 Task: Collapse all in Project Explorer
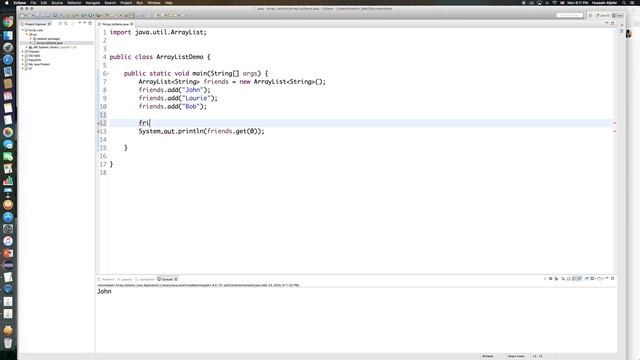pos(60,24)
